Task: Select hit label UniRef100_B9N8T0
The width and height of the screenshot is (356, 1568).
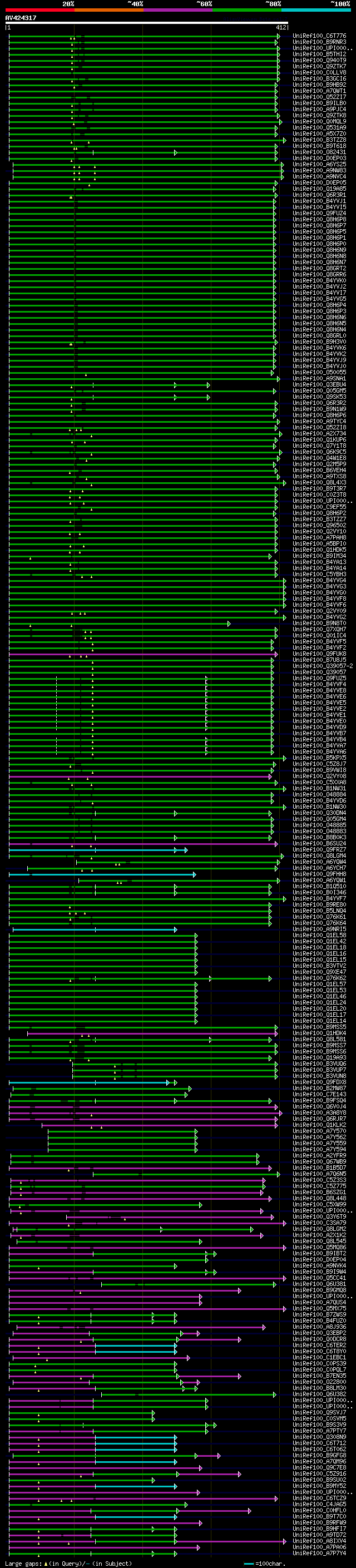Action: click(319, 624)
